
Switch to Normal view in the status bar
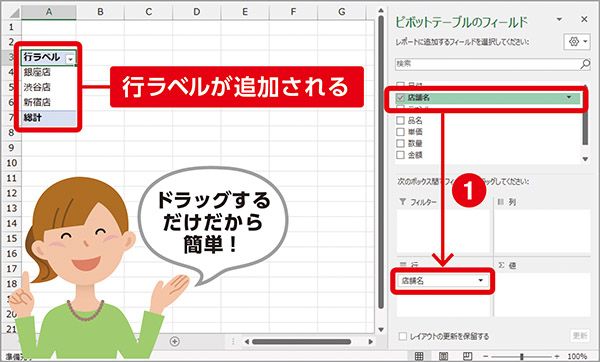[419, 356]
